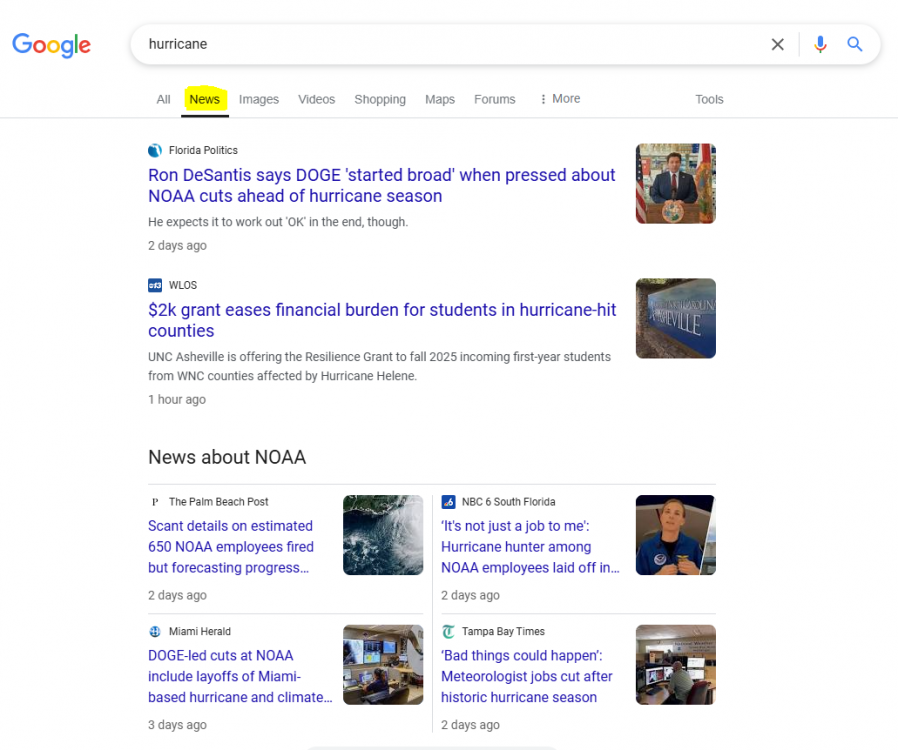
Task: Click the WLOS source logo icon
Action: pos(155,285)
